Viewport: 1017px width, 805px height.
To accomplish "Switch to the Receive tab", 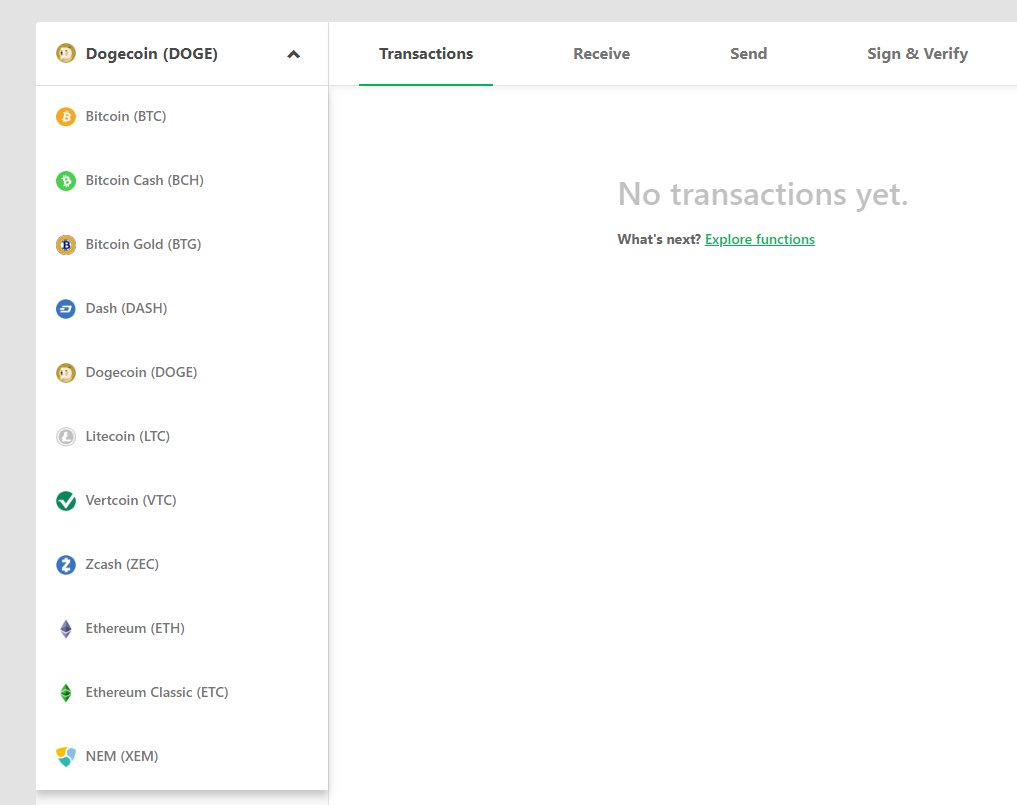I will 601,54.
